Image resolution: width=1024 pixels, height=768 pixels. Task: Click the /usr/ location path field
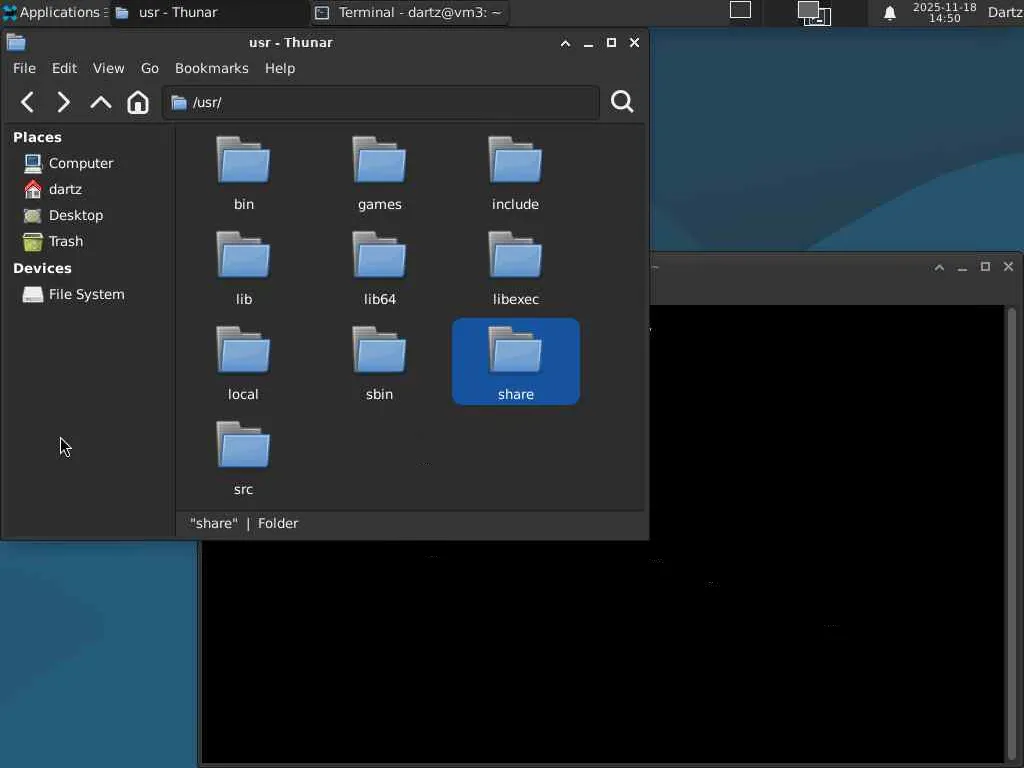(381, 103)
